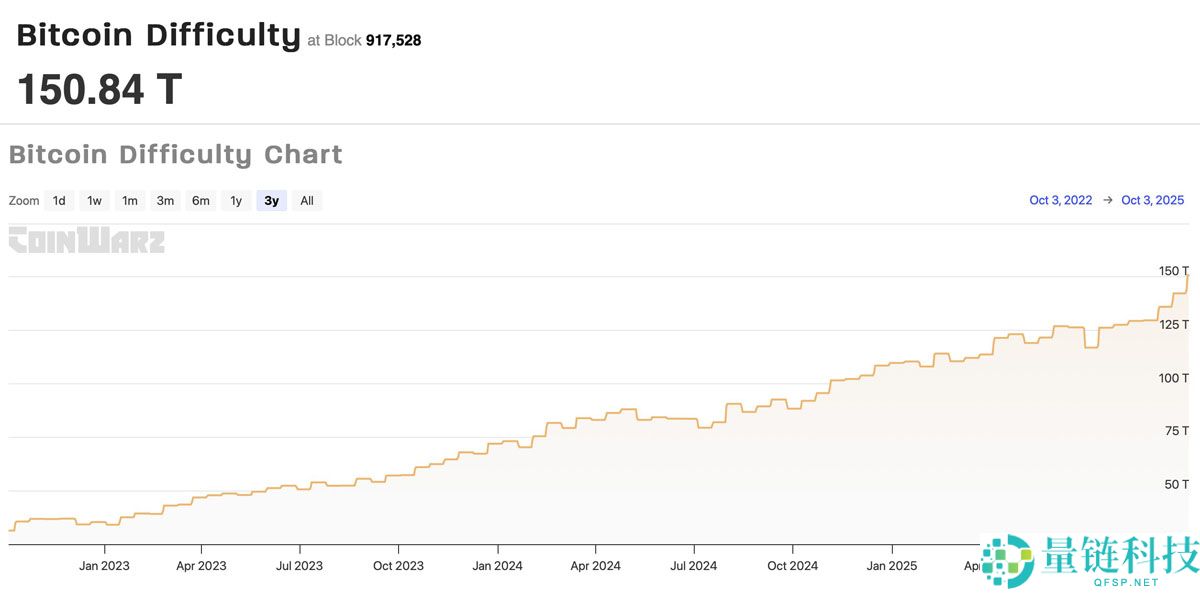Select the 1w zoom option
Viewport: 1200px width, 593px height.
click(94, 200)
